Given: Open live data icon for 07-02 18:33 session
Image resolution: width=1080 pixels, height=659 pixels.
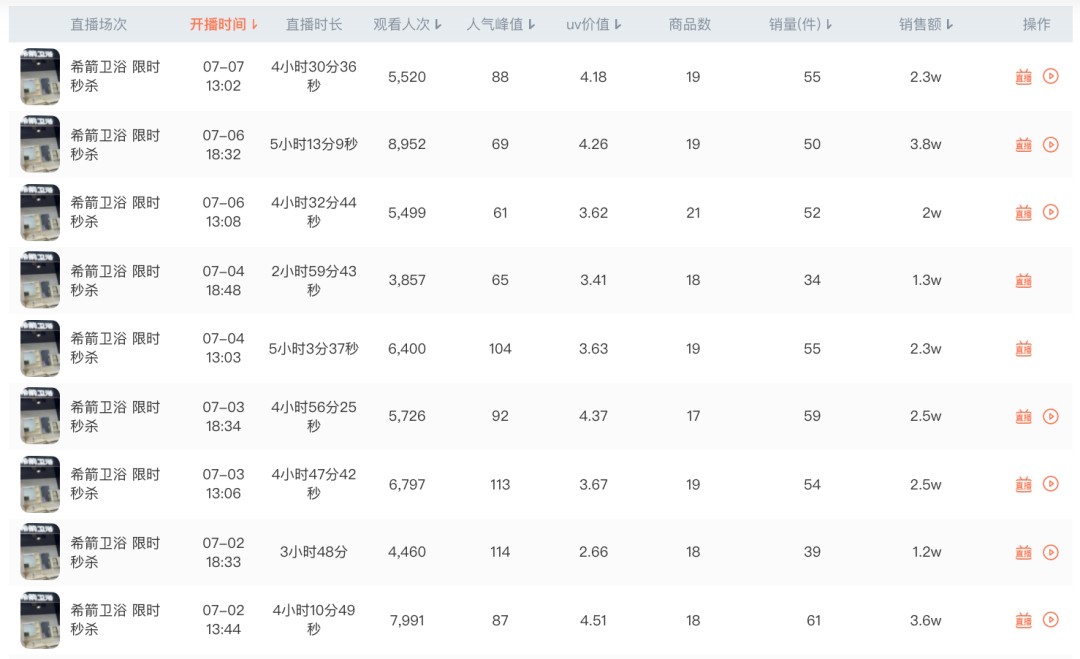Looking at the screenshot, I should [x=1024, y=552].
